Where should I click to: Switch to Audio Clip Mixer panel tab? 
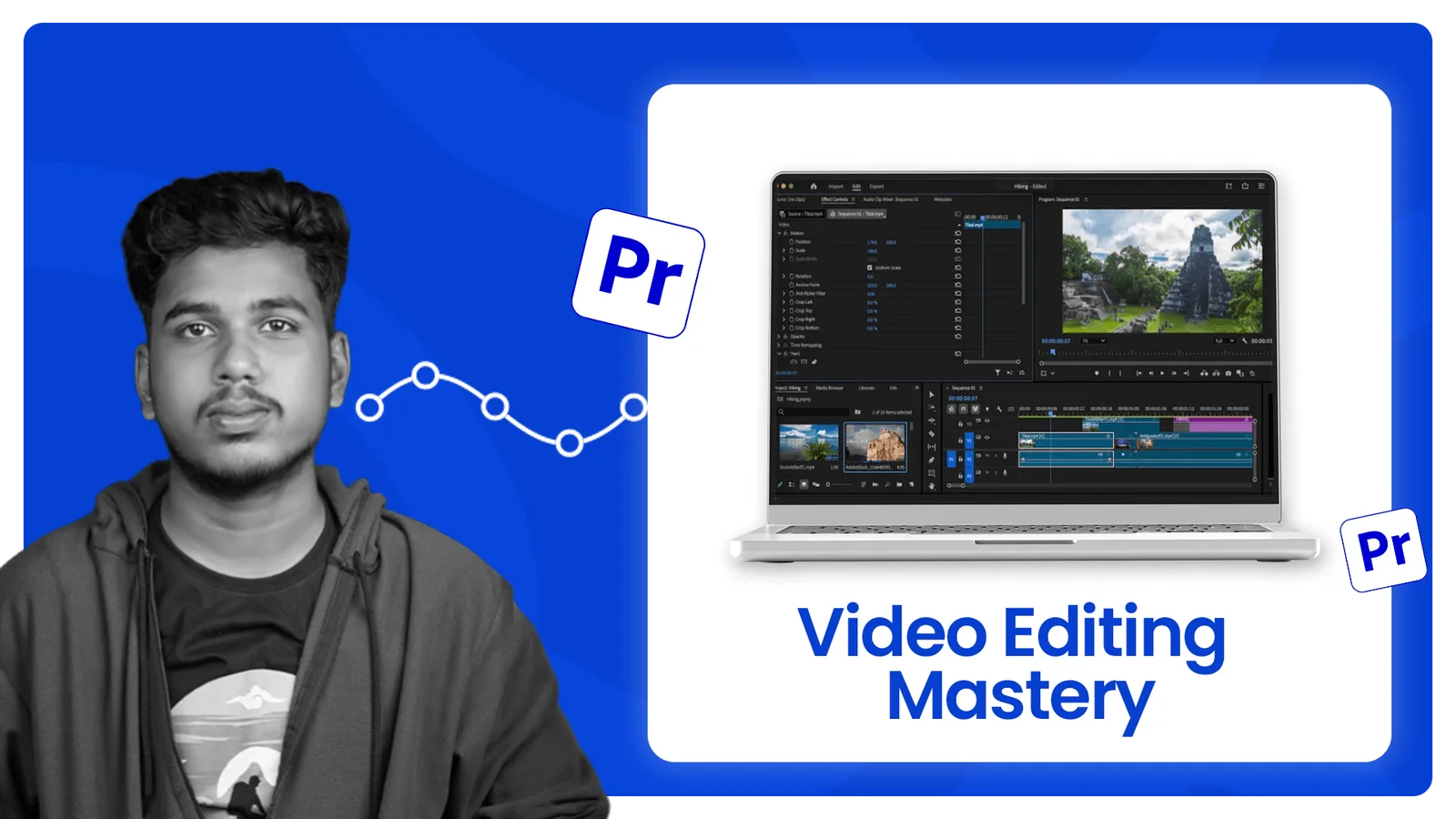891,199
